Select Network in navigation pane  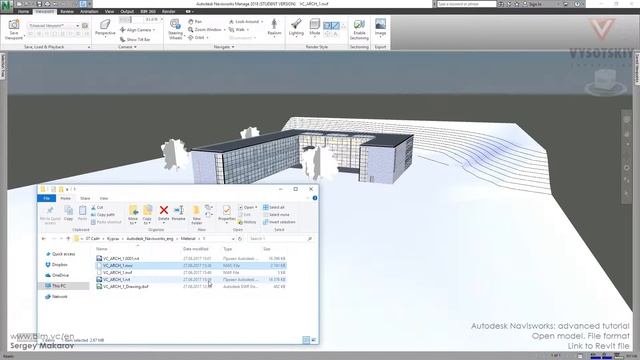point(56,296)
